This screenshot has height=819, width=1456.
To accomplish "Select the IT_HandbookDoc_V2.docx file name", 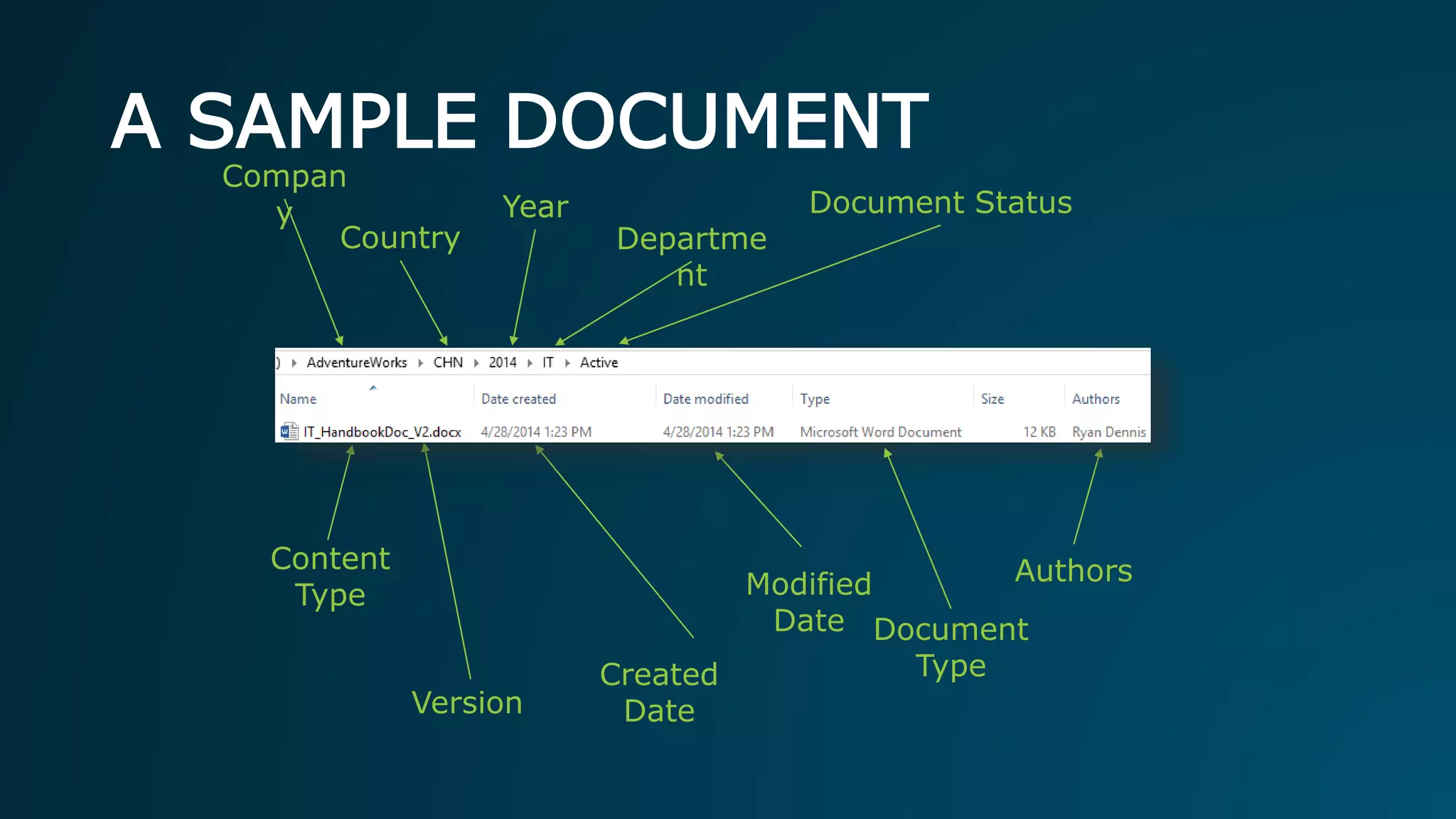I will pos(382,432).
